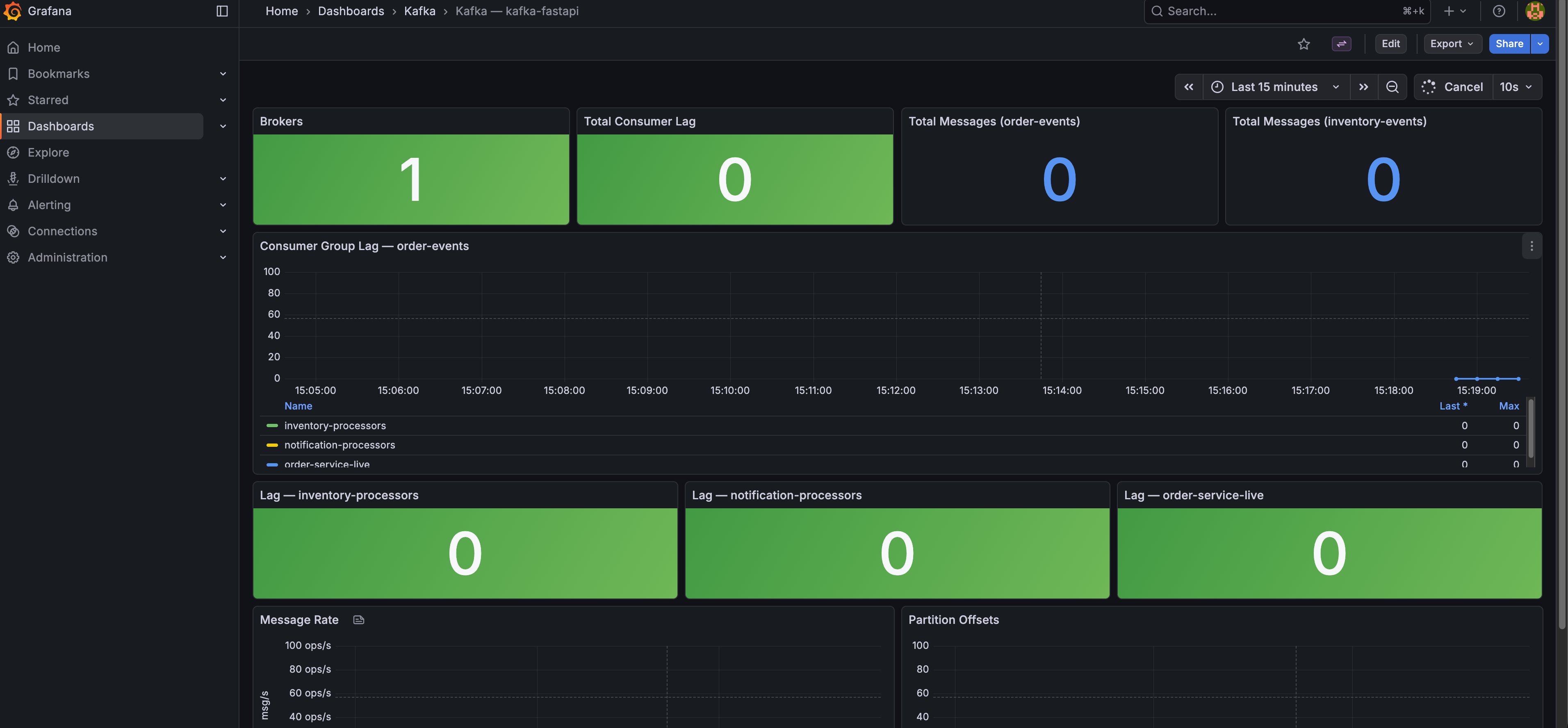Screen dimensions: 1568x728
Task: Go to Home breadcrumb
Action: 282,11
